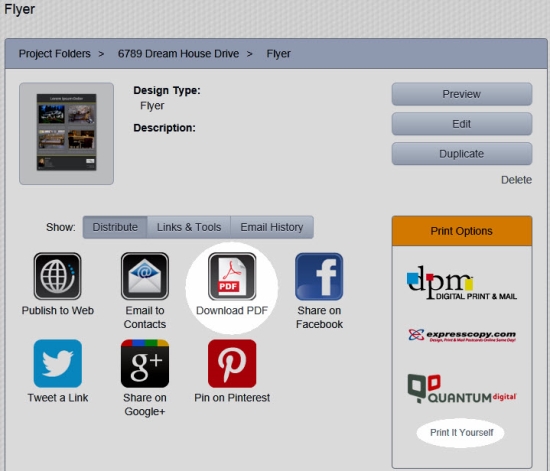Viewport: 550px width, 471px height.
Task: Click the Share on Google+ icon
Action: point(145,363)
